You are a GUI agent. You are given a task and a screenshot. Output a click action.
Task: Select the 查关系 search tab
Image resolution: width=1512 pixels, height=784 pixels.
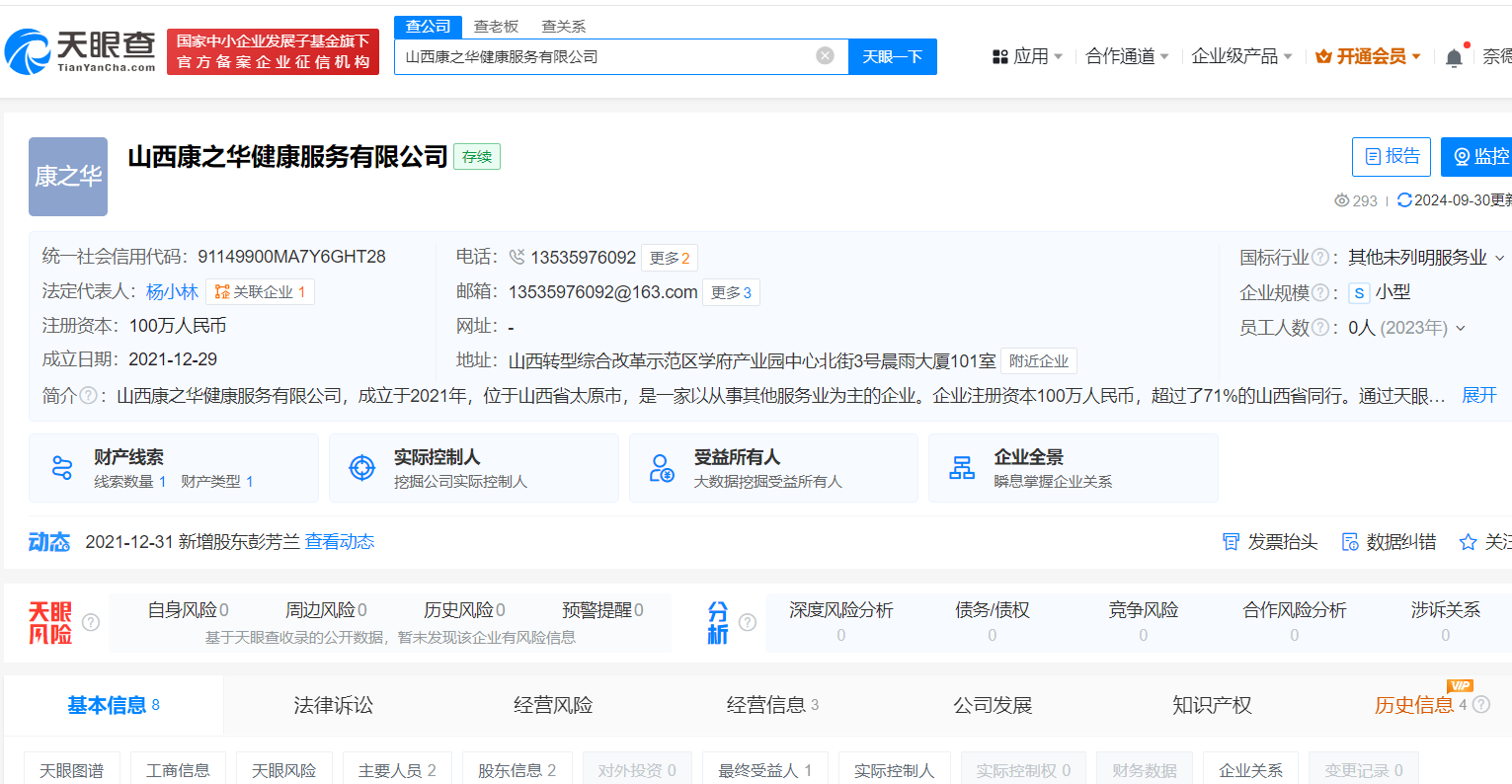[x=564, y=27]
